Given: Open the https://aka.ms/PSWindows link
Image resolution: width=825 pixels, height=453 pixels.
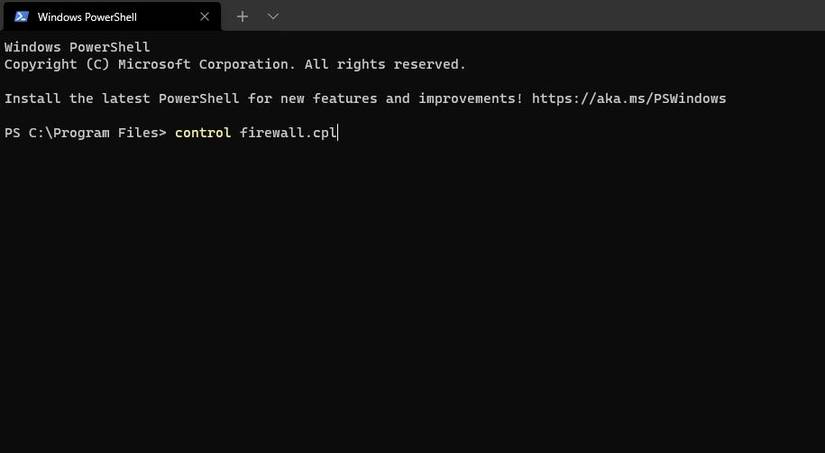Looking at the screenshot, I should pos(628,99).
